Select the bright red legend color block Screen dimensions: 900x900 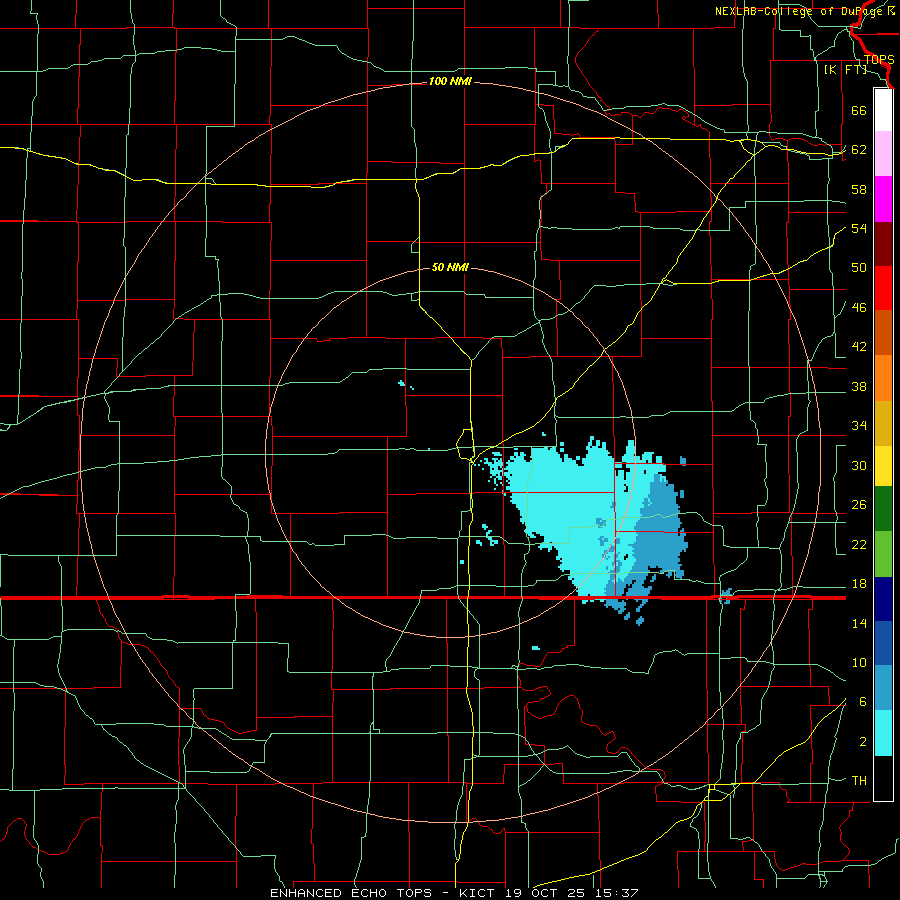pos(883,288)
